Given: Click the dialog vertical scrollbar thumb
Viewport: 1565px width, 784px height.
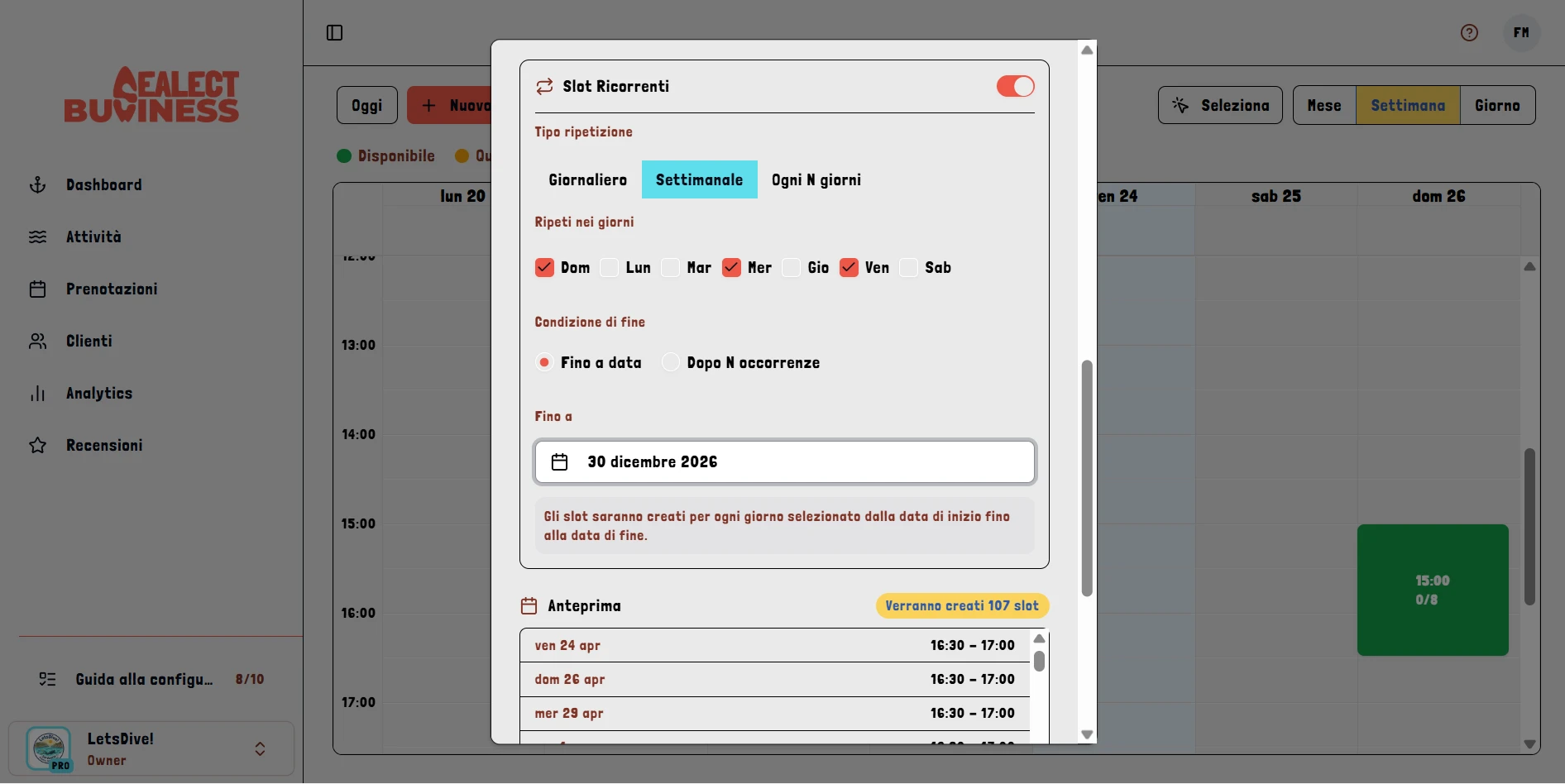Looking at the screenshot, I should (x=1087, y=478).
